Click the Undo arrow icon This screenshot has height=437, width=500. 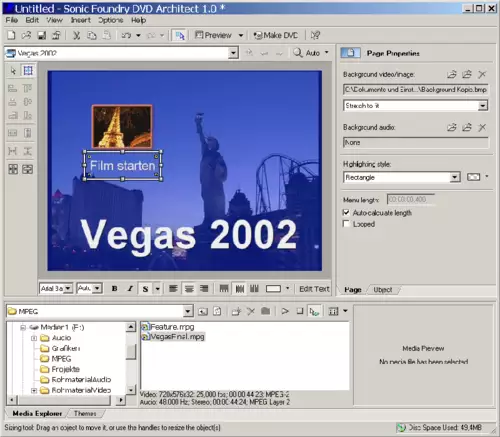coord(126,35)
